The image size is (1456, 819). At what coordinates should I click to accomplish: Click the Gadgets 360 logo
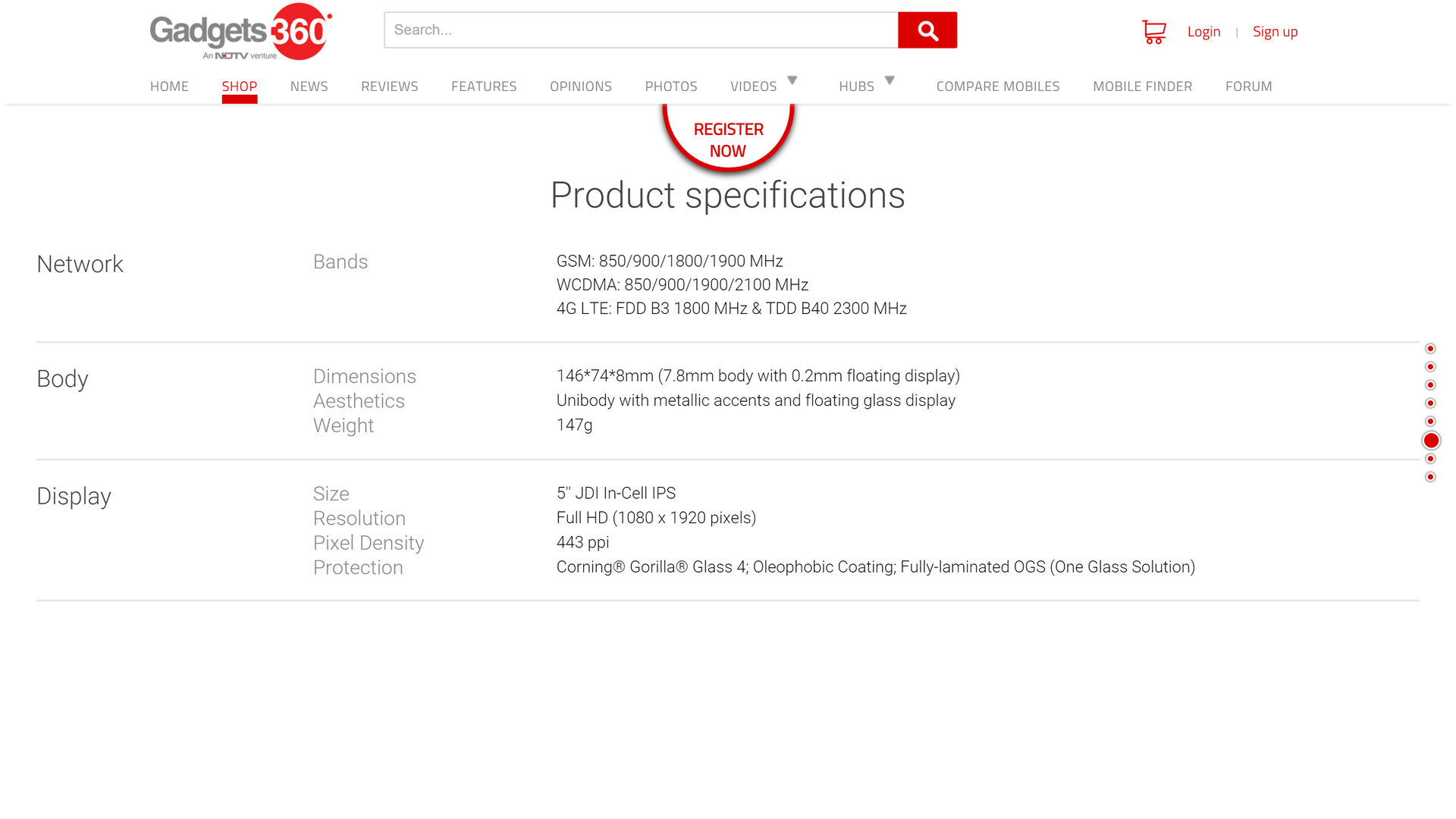pos(240,32)
